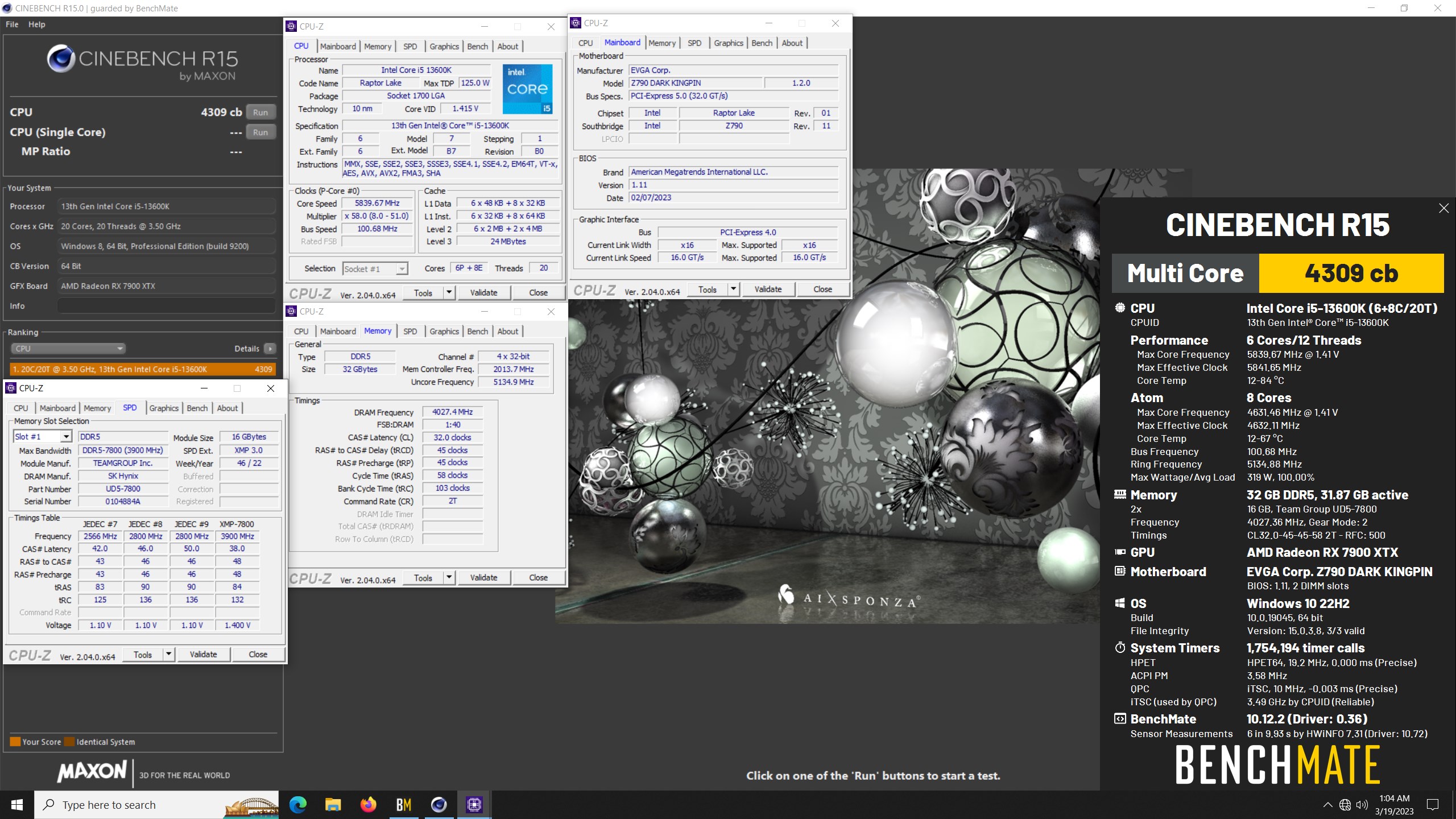Click Close in the Memory CPU-Z window
The image size is (1456, 819).
[538, 577]
